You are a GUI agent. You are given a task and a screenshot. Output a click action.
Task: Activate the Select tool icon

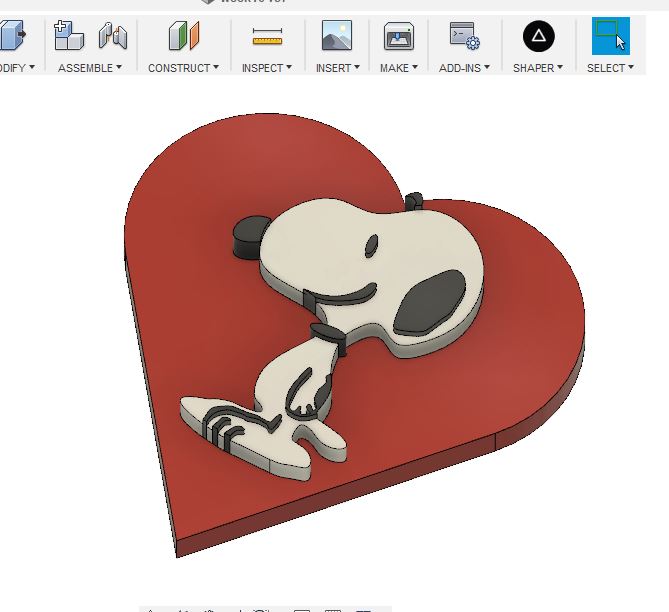pos(611,36)
